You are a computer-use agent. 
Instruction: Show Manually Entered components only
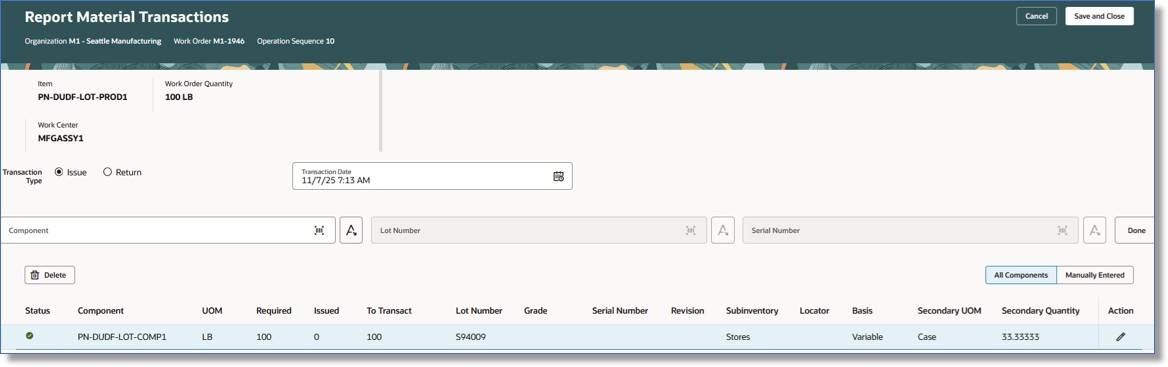click(x=1095, y=275)
